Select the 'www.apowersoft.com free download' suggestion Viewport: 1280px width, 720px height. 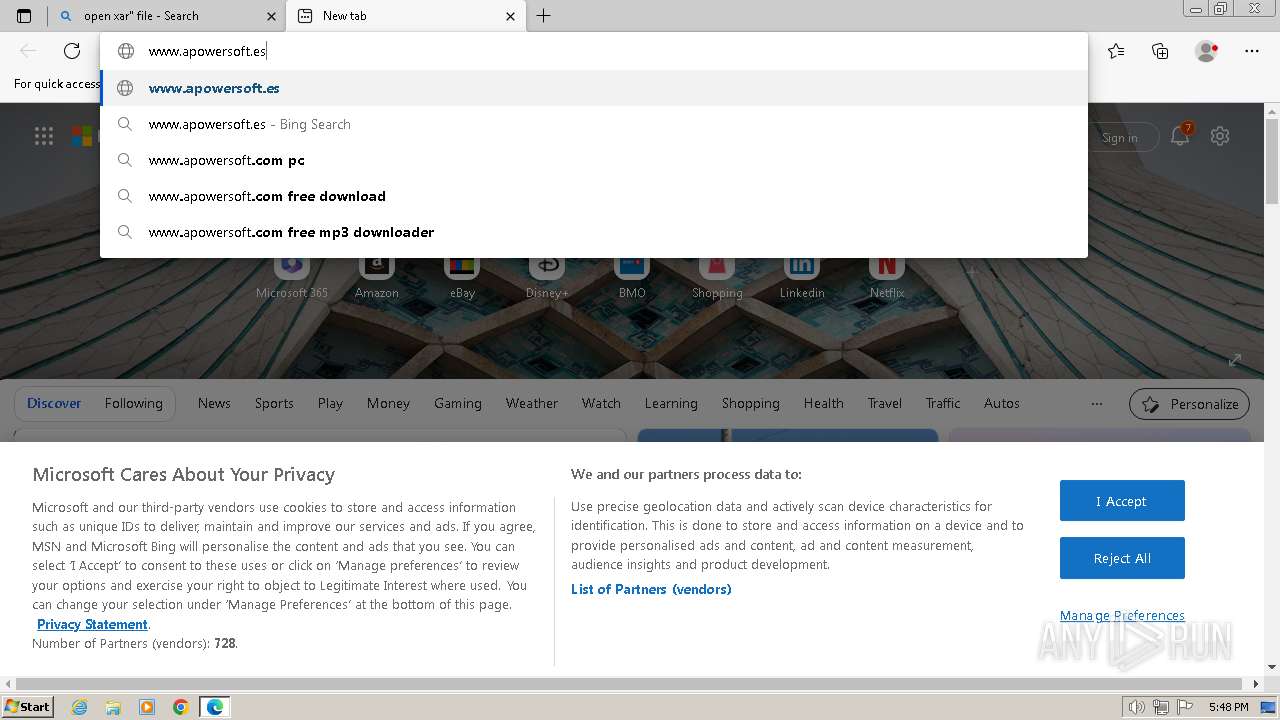pos(593,196)
